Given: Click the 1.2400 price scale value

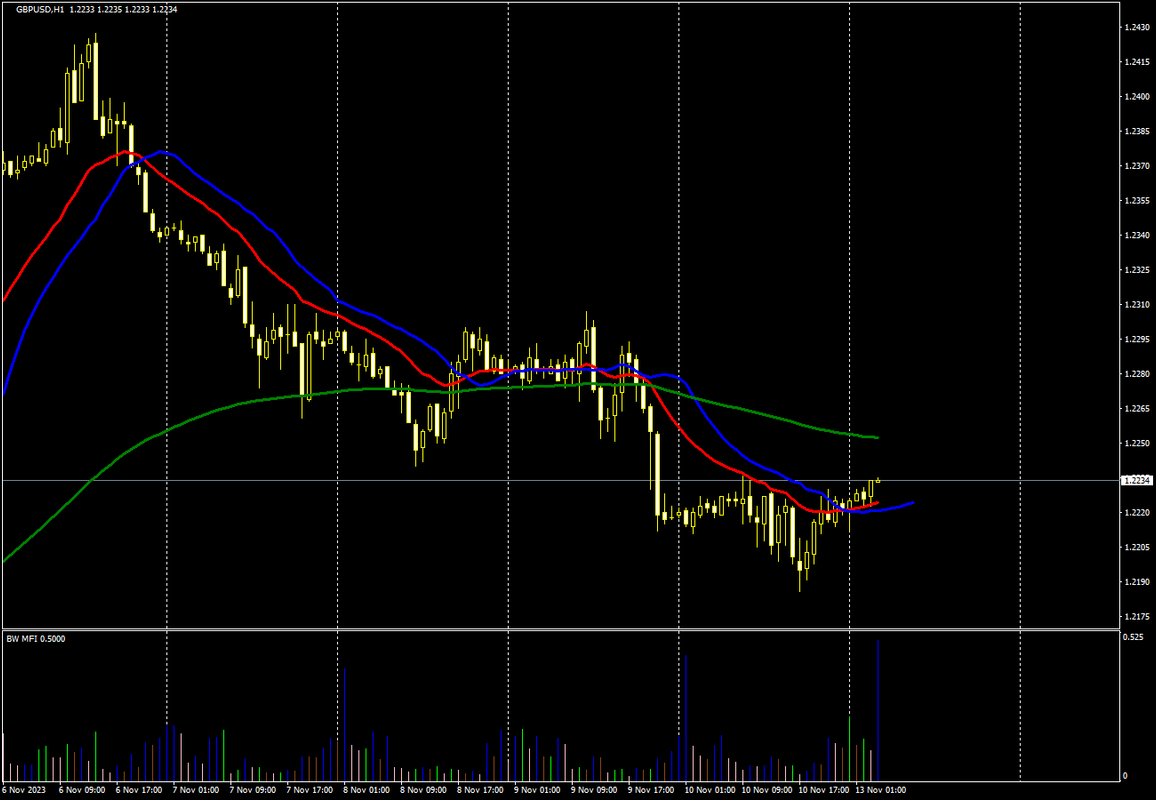Looking at the screenshot, I should [x=1136, y=97].
